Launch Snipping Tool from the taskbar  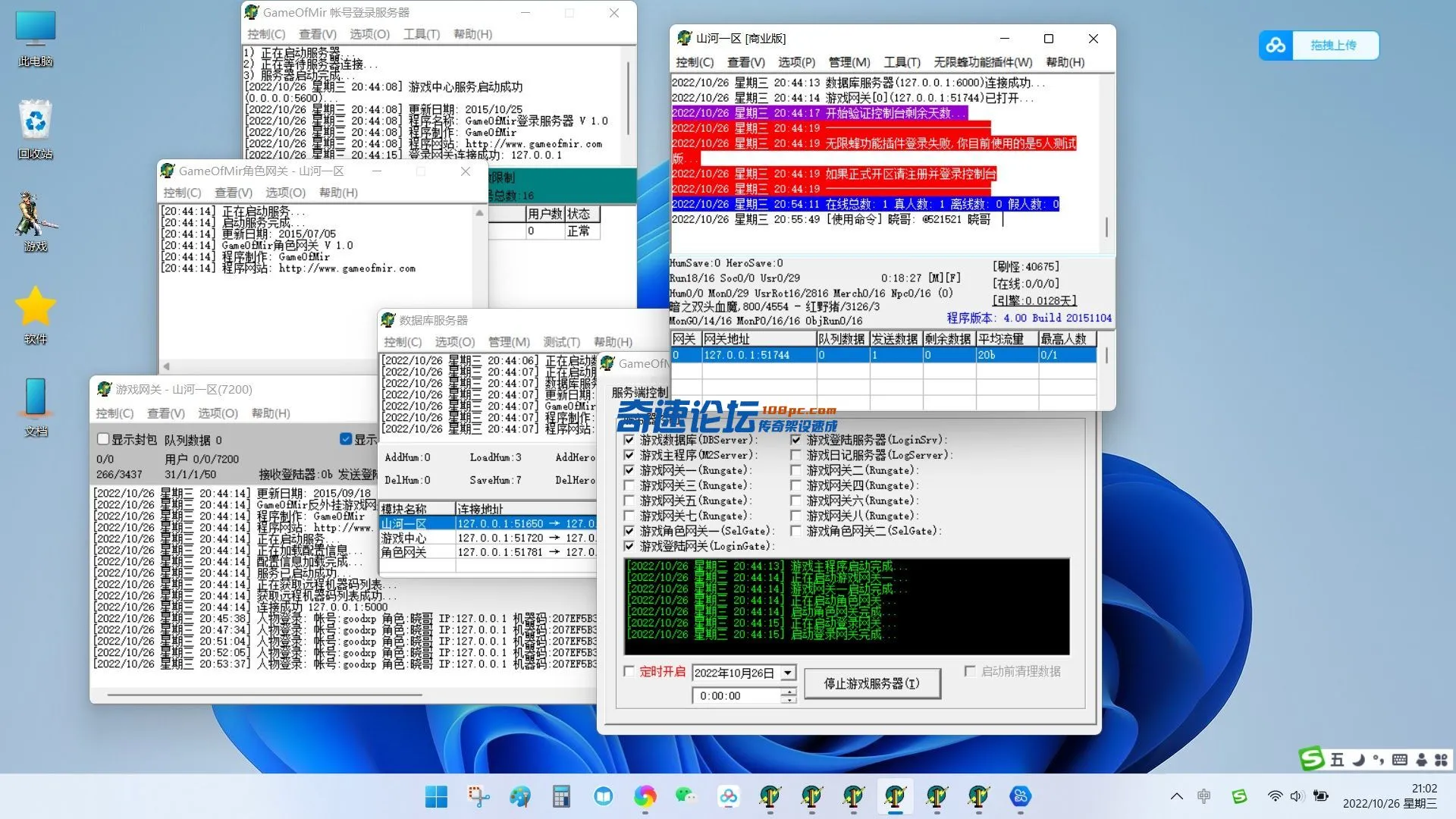(x=479, y=796)
